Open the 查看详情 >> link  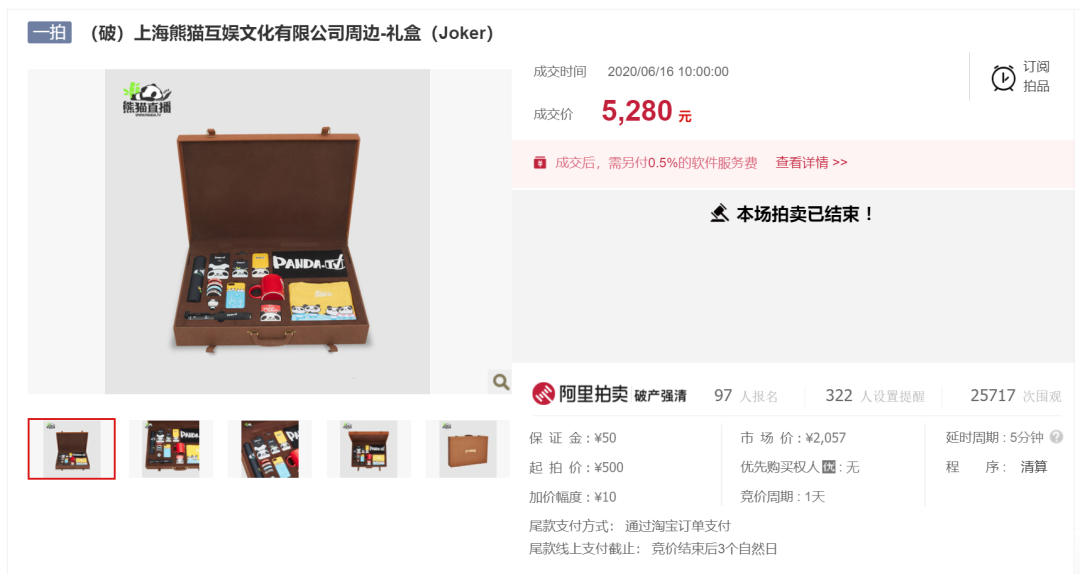pyautogui.click(x=811, y=163)
